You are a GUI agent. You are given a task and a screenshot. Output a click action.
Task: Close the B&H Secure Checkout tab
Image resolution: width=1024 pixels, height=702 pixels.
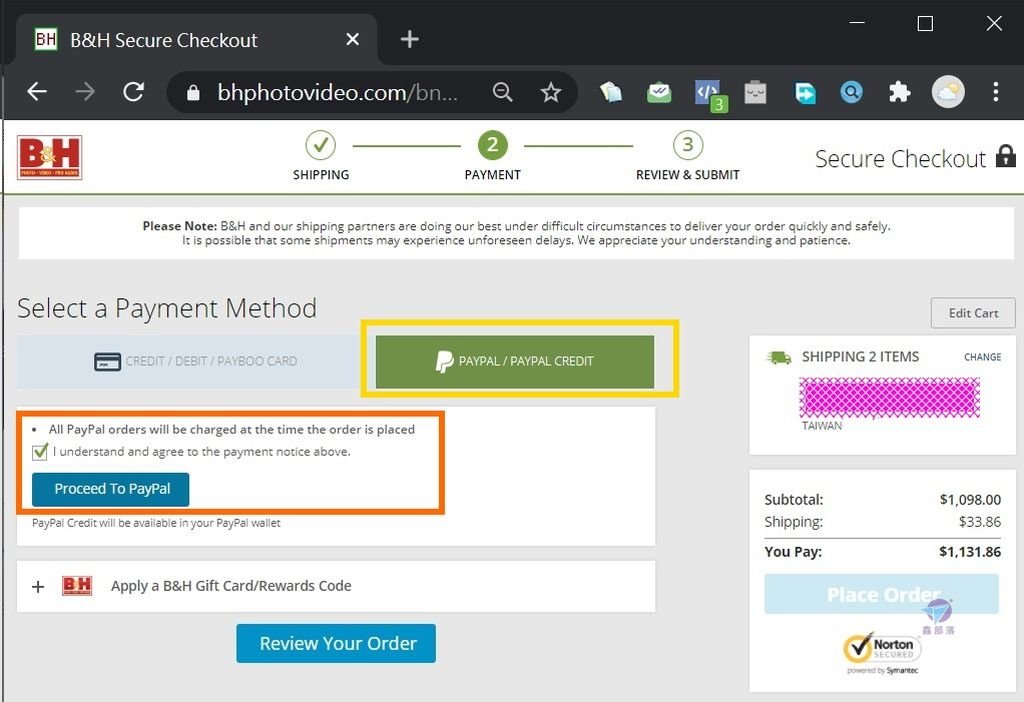click(x=353, y=40)
